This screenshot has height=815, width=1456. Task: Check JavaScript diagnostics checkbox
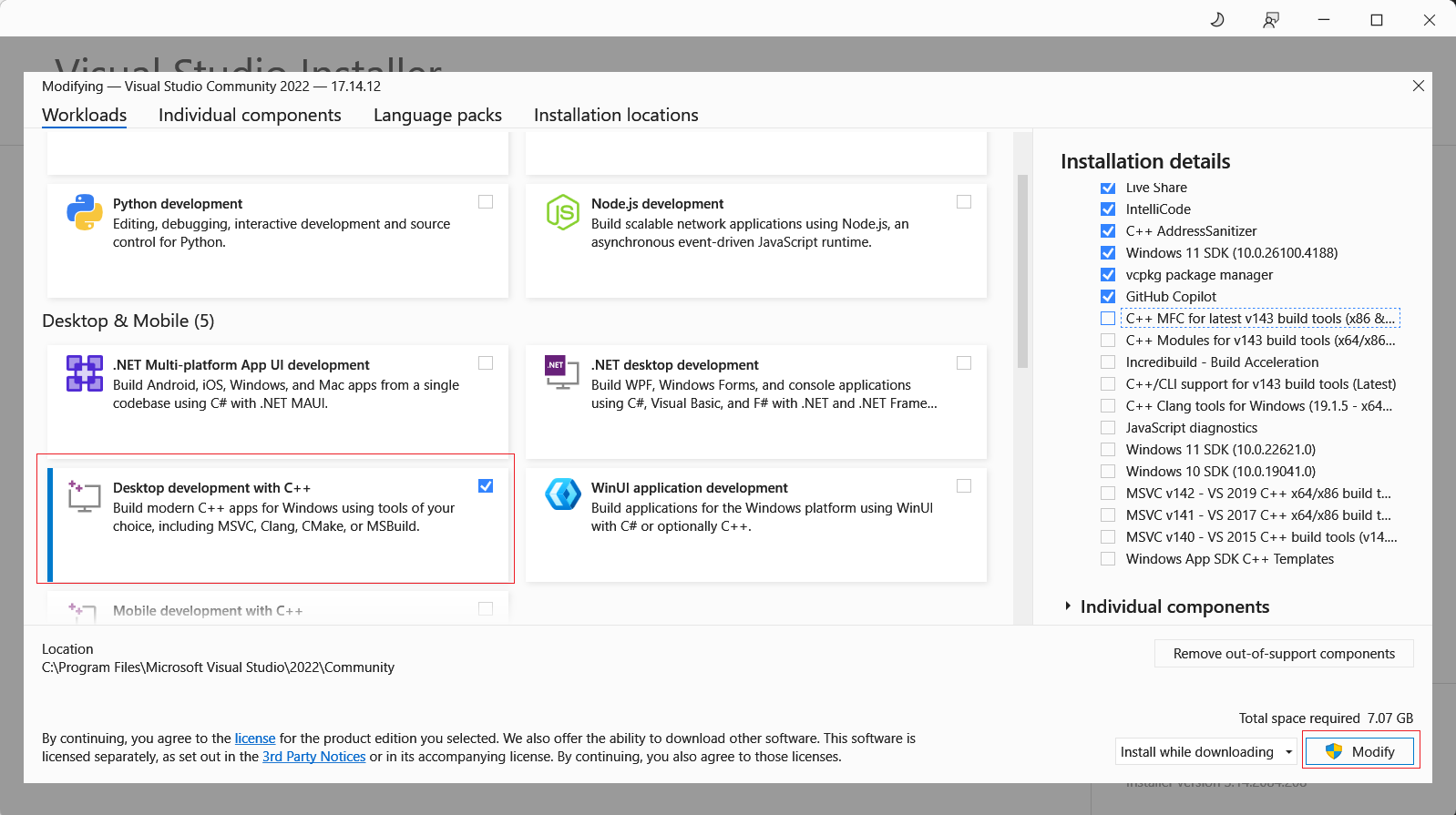tap(1108, 428)
